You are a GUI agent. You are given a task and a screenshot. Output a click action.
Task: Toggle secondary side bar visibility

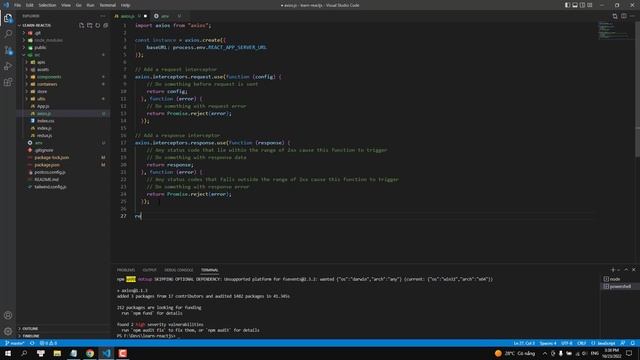tap(582, 5)
